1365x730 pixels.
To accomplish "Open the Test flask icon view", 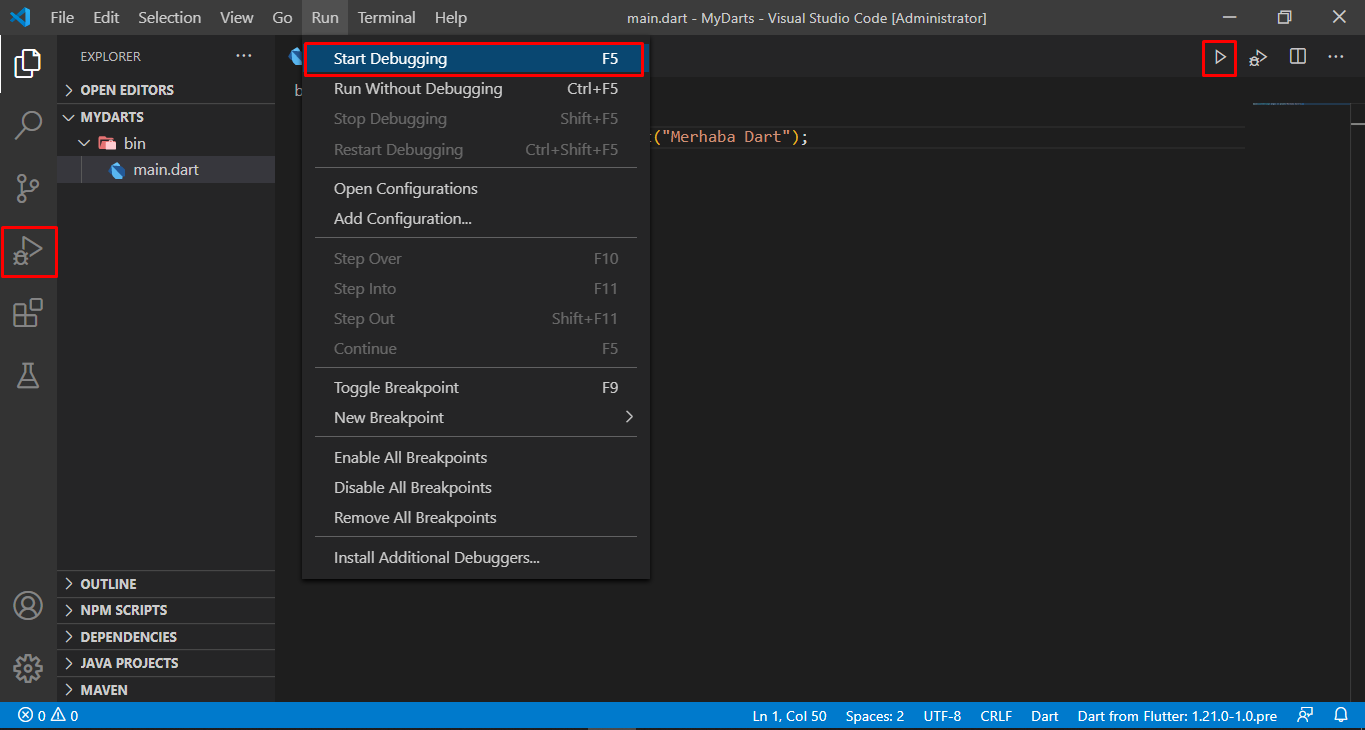I will click(28, 376).
